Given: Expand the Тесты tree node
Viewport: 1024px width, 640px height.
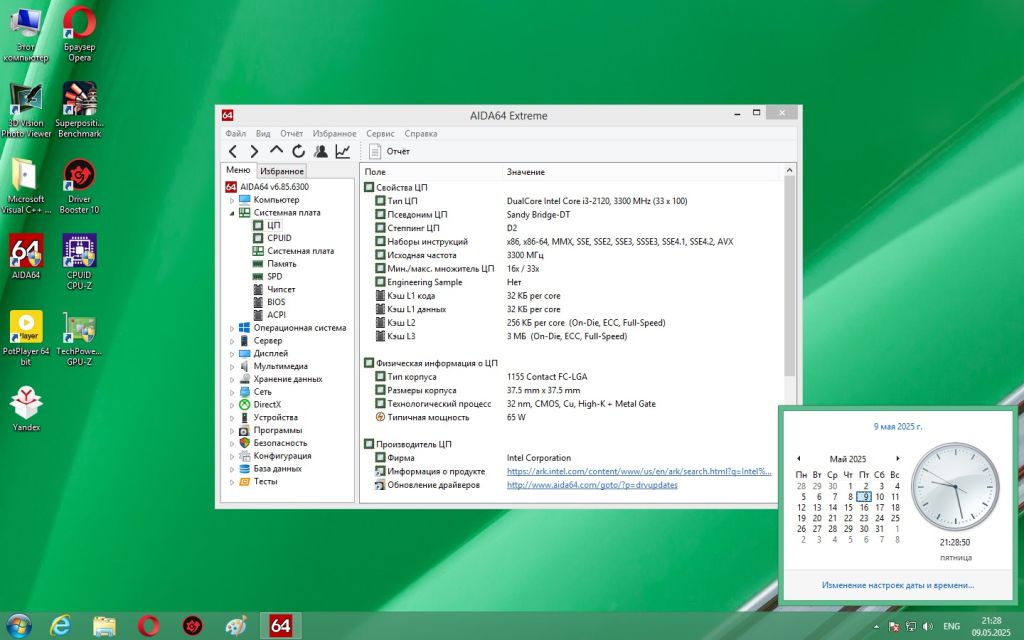Looking at the screenshot, I should (x=232, y=482).
